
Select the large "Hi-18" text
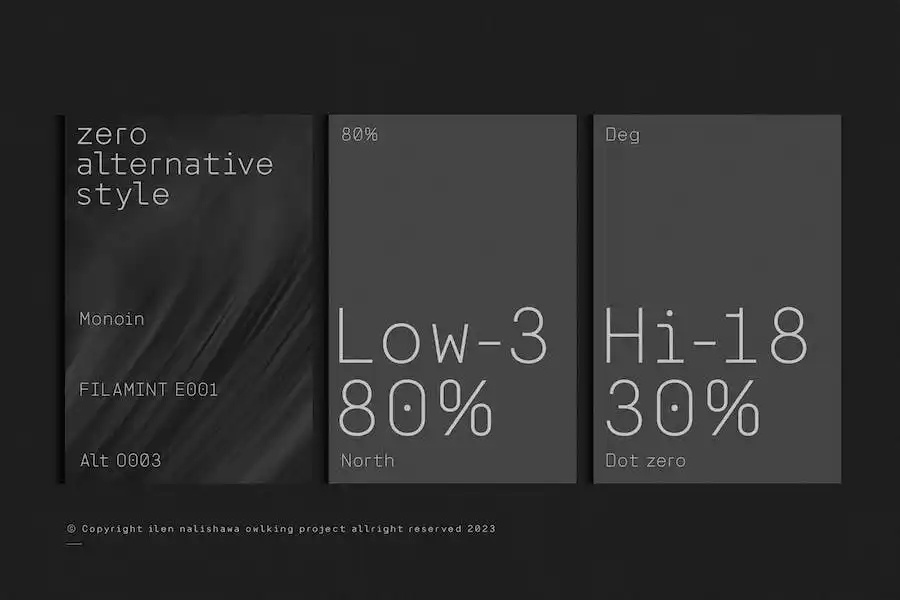pyautogui.click(x=705, y=336)
